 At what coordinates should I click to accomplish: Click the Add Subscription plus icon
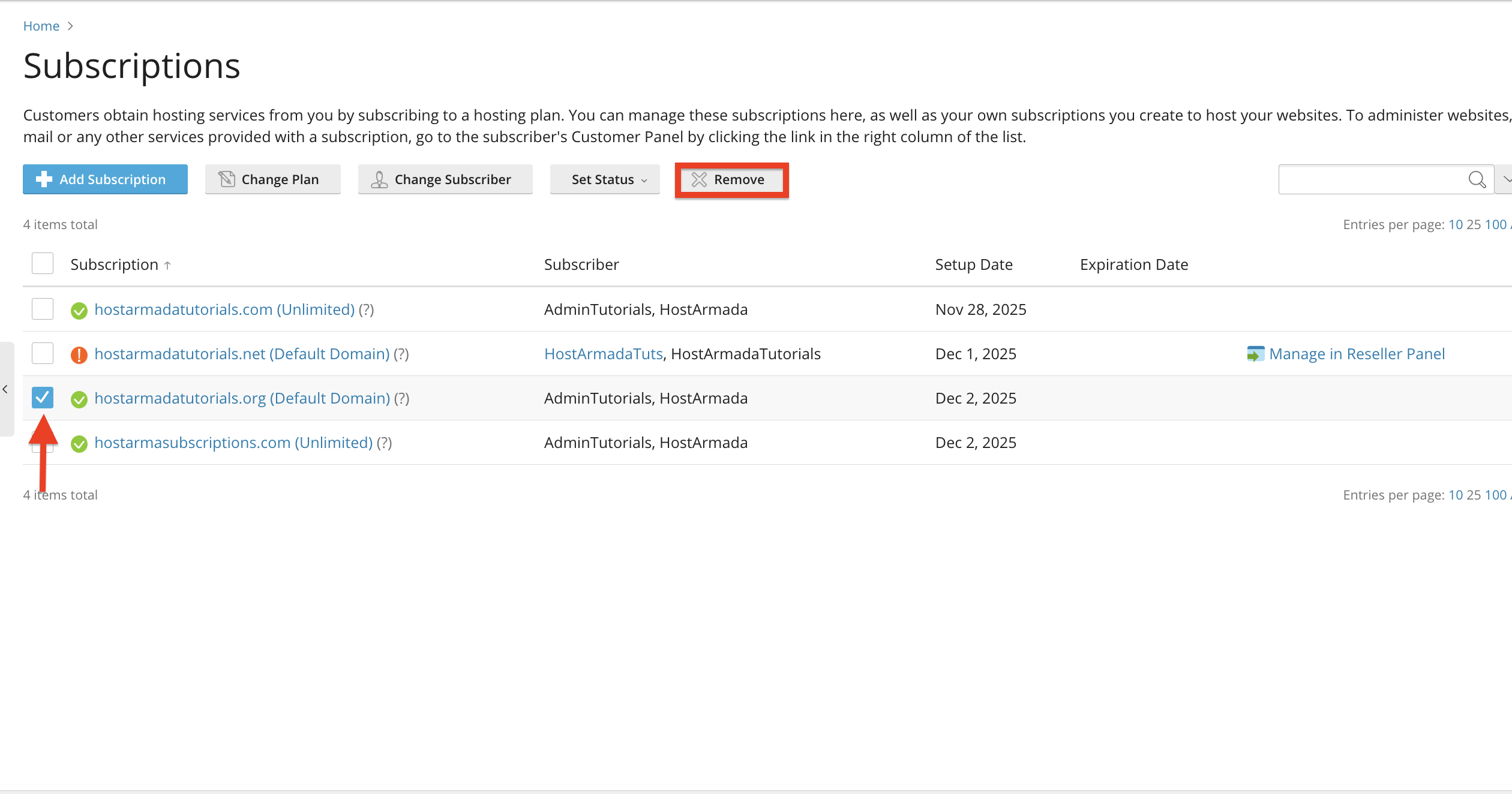[x=44, y=179]
